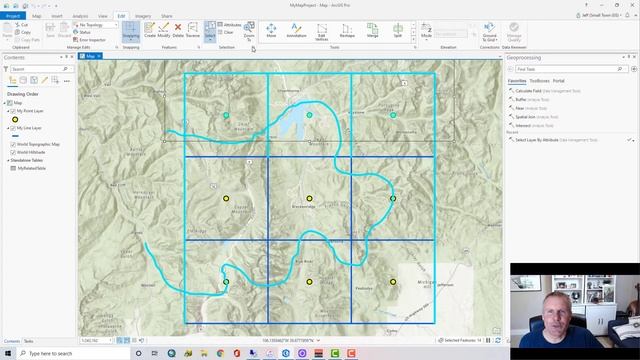
Task: Zoom To selection icon
Action: [x=249, y=31]
